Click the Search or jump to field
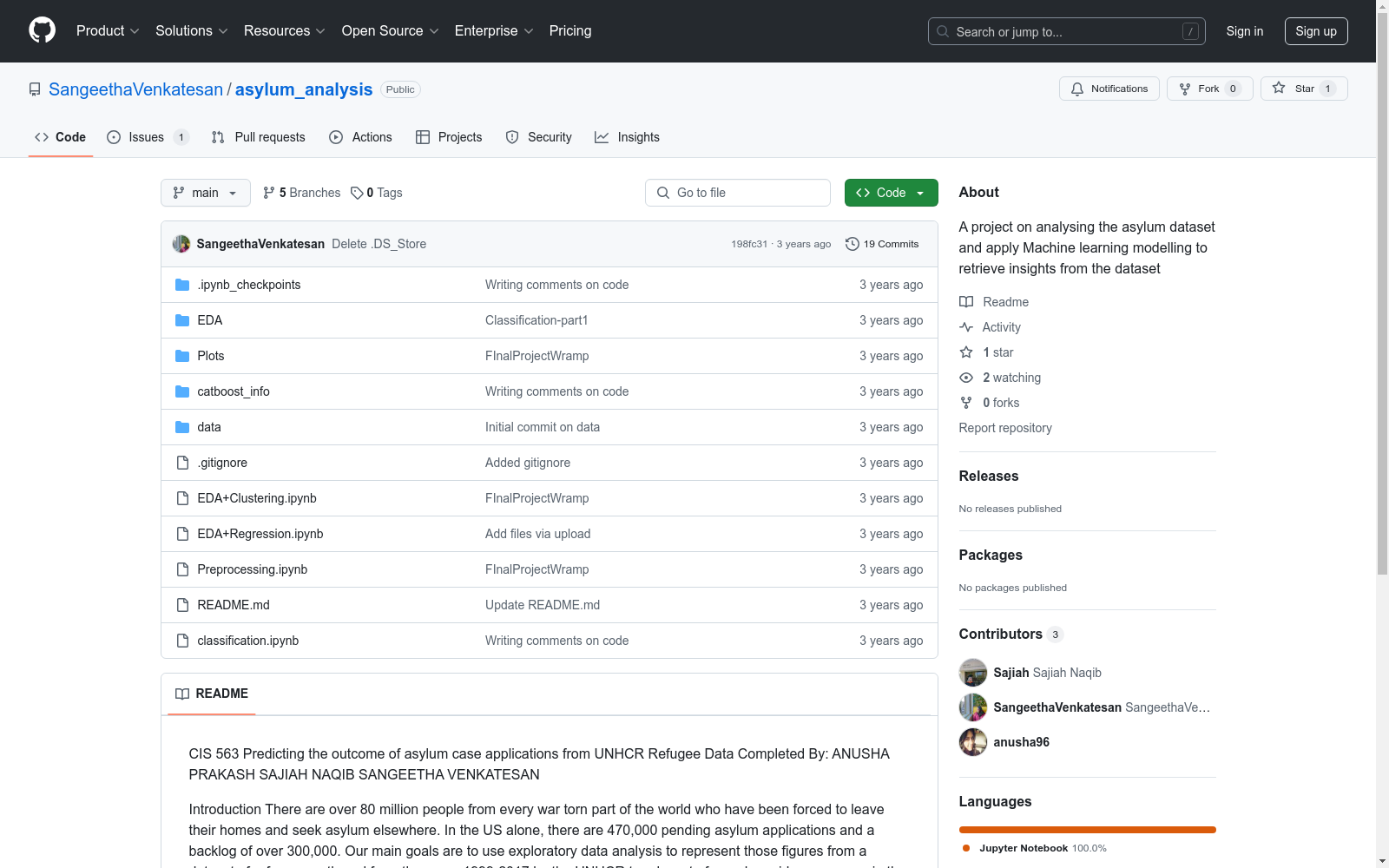The height and width of the screenshot is (868, 1389). [x=1067, y=31]
